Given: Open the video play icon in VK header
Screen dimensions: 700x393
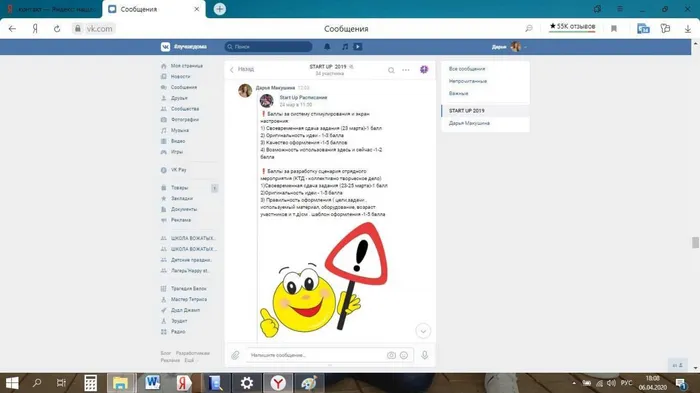Looking at the screenshot, I should (358, 46).
